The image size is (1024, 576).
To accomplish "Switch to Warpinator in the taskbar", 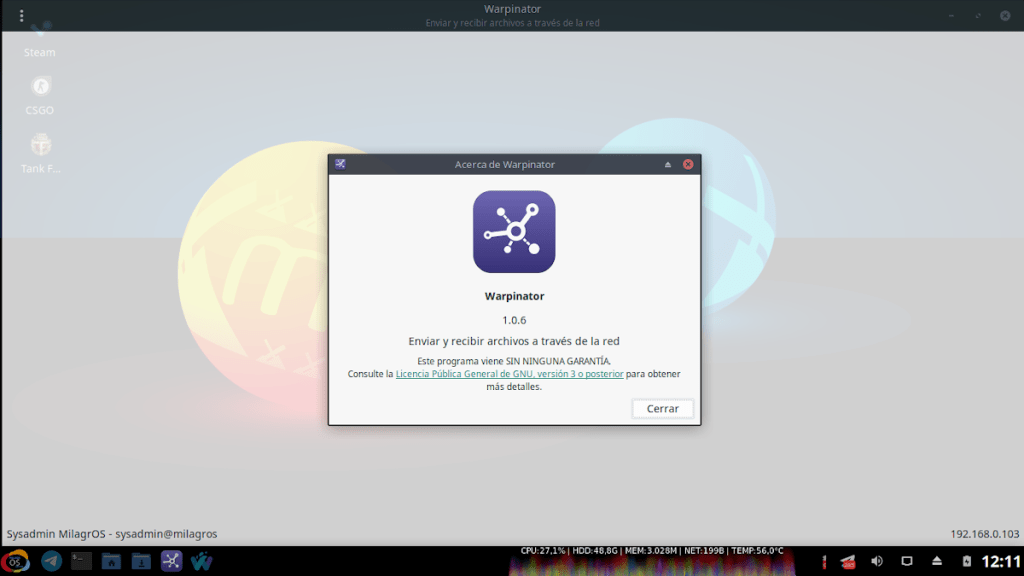I will (171, 561).
